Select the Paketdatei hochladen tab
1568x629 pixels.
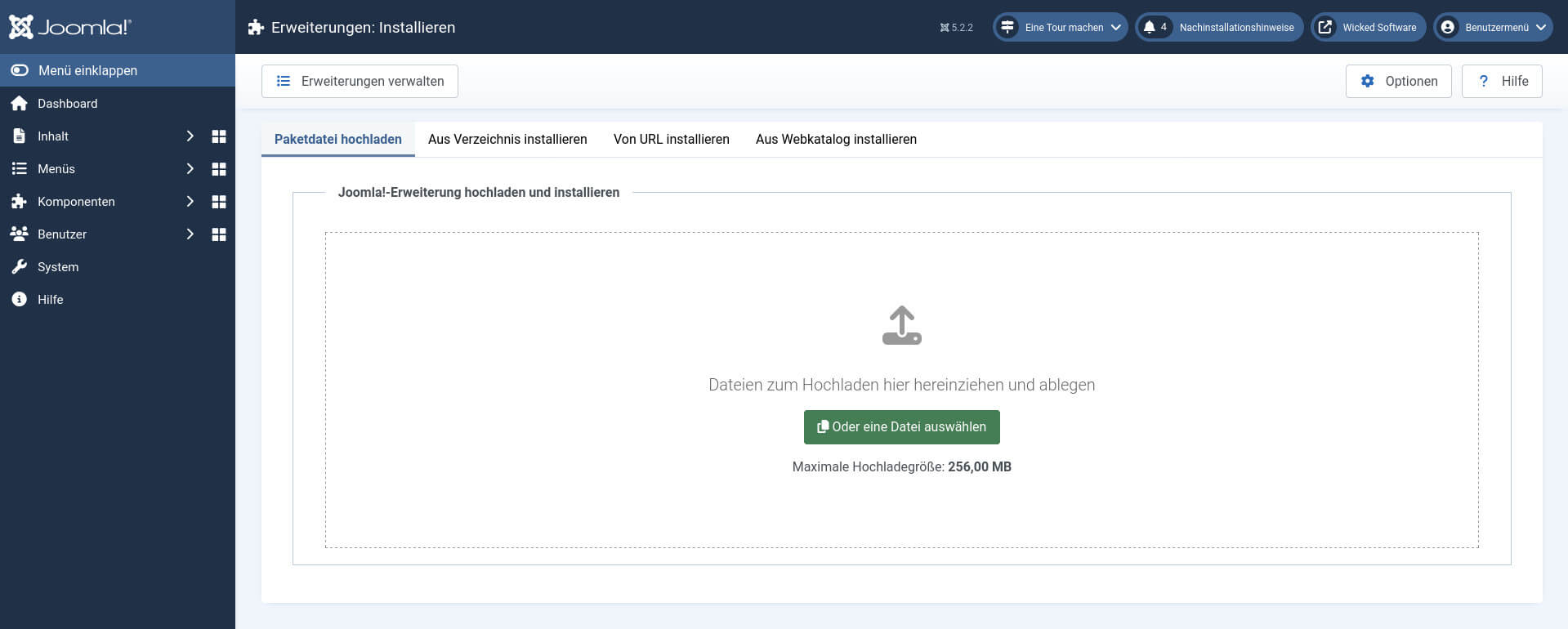[x=338, y=140]
